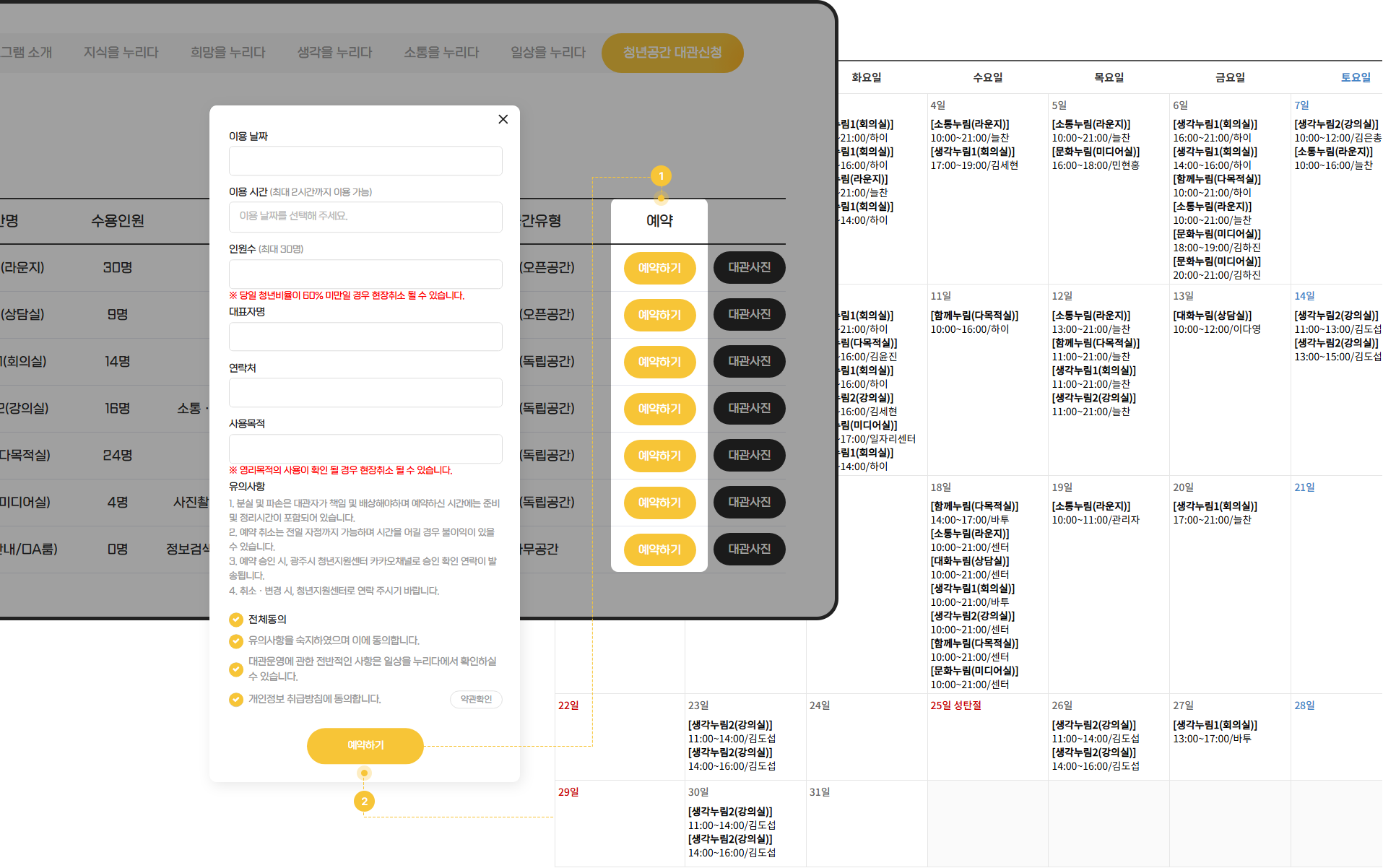Open the 이용 시간 time selection field

(x=365, y=217)
